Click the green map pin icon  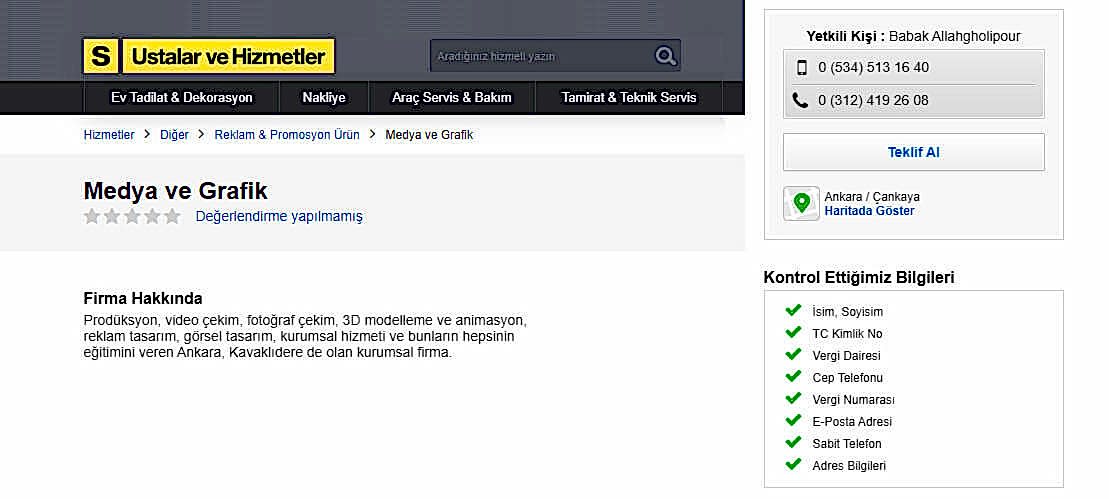[x=801, y=203]
